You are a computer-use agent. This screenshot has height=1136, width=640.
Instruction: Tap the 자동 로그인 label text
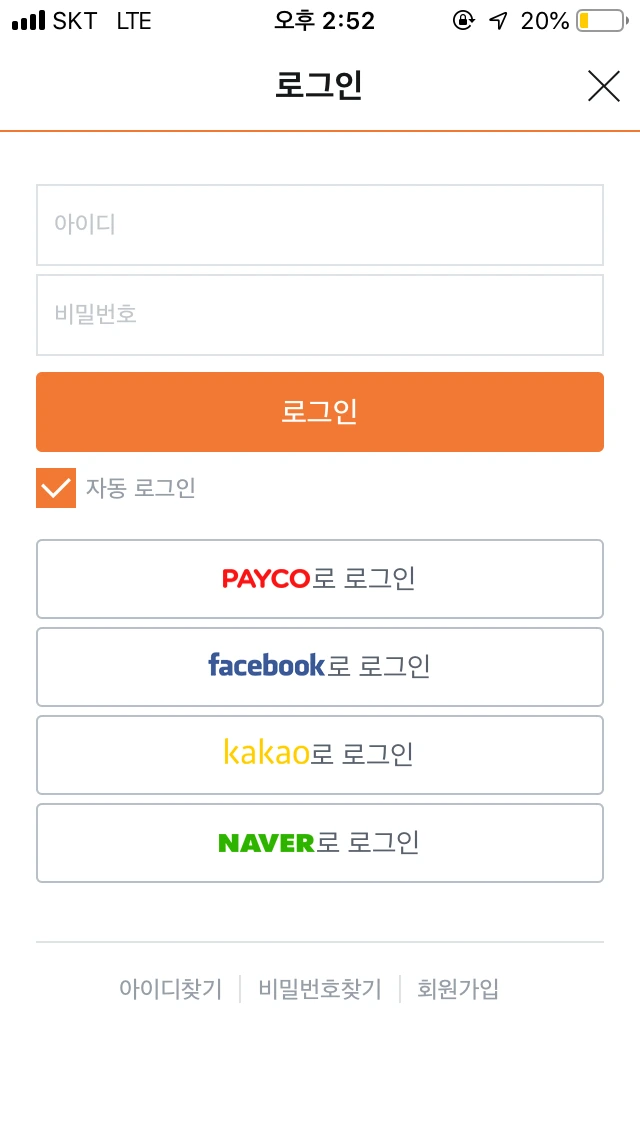(140, 488)
